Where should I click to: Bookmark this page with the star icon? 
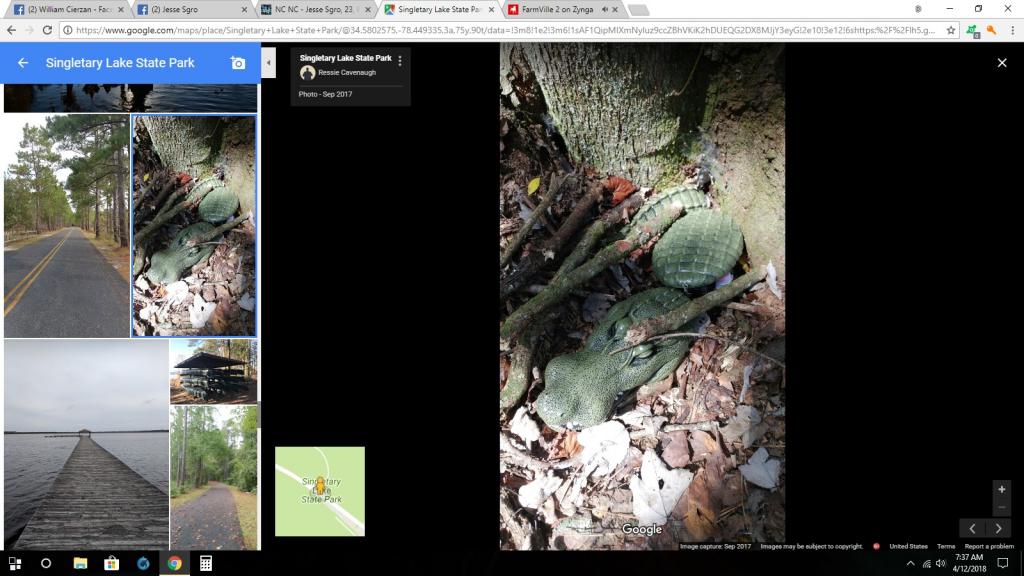(951, 30)
